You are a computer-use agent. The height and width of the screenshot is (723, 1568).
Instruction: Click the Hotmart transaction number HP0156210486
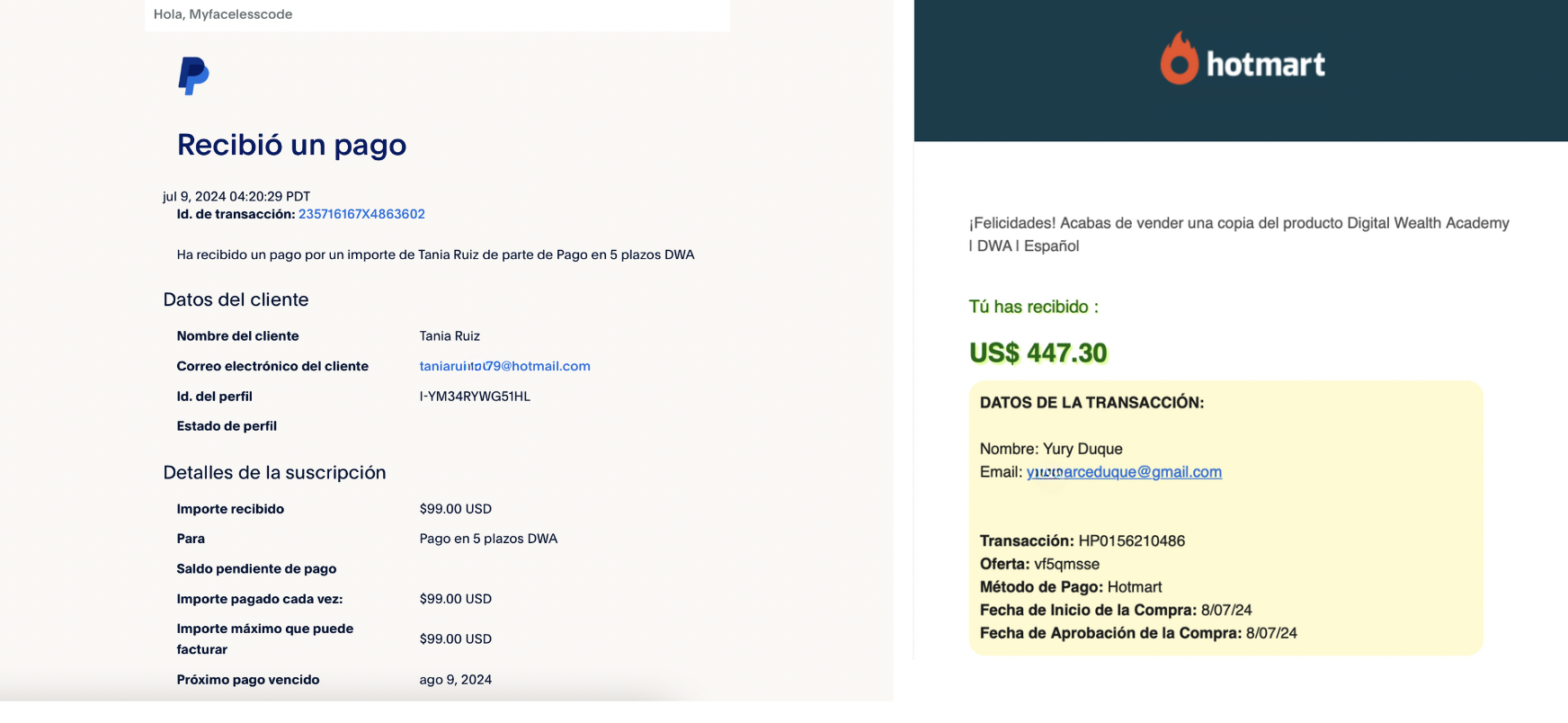[1131, 541]
